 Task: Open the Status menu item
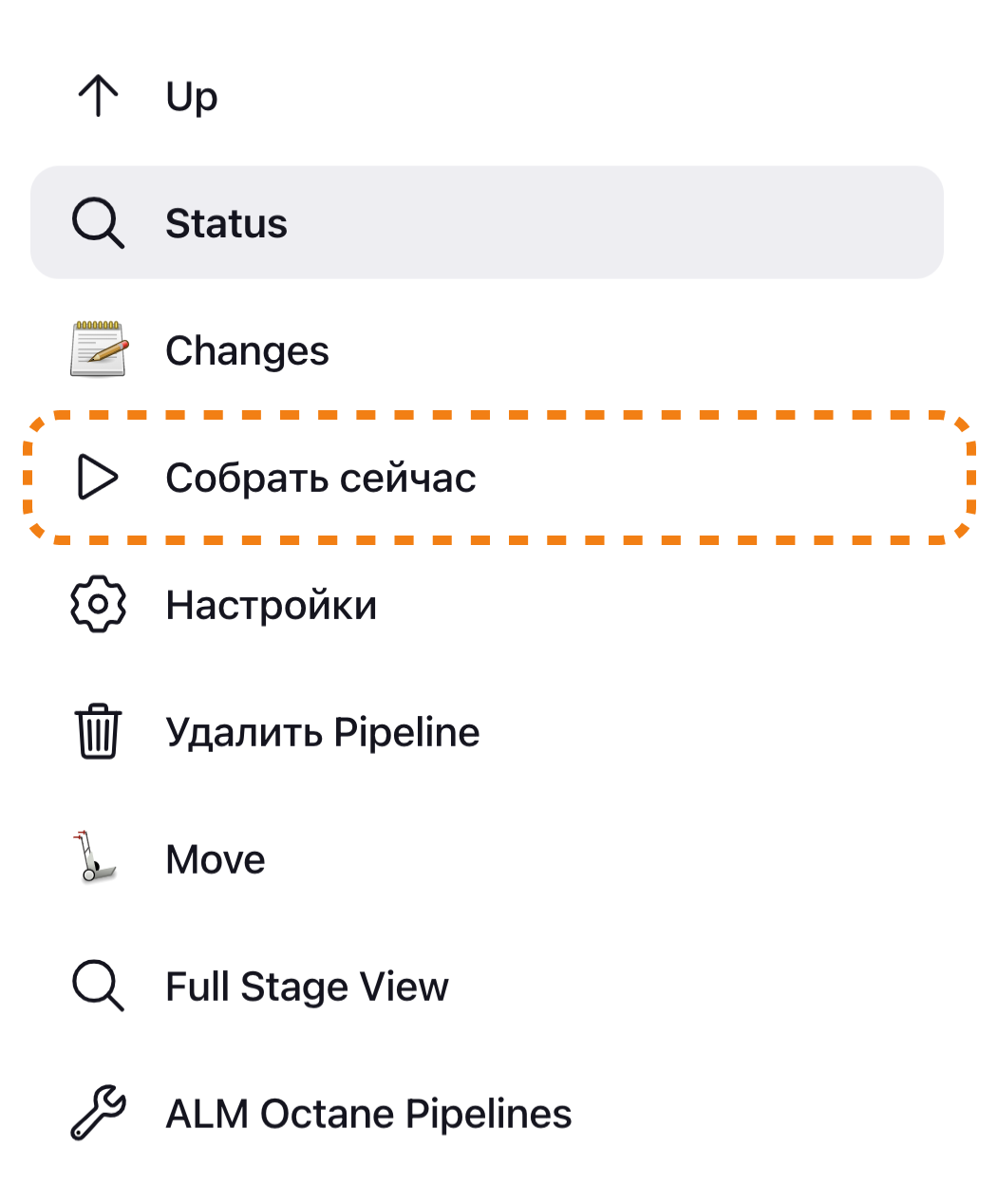click(x=226, y=224)
